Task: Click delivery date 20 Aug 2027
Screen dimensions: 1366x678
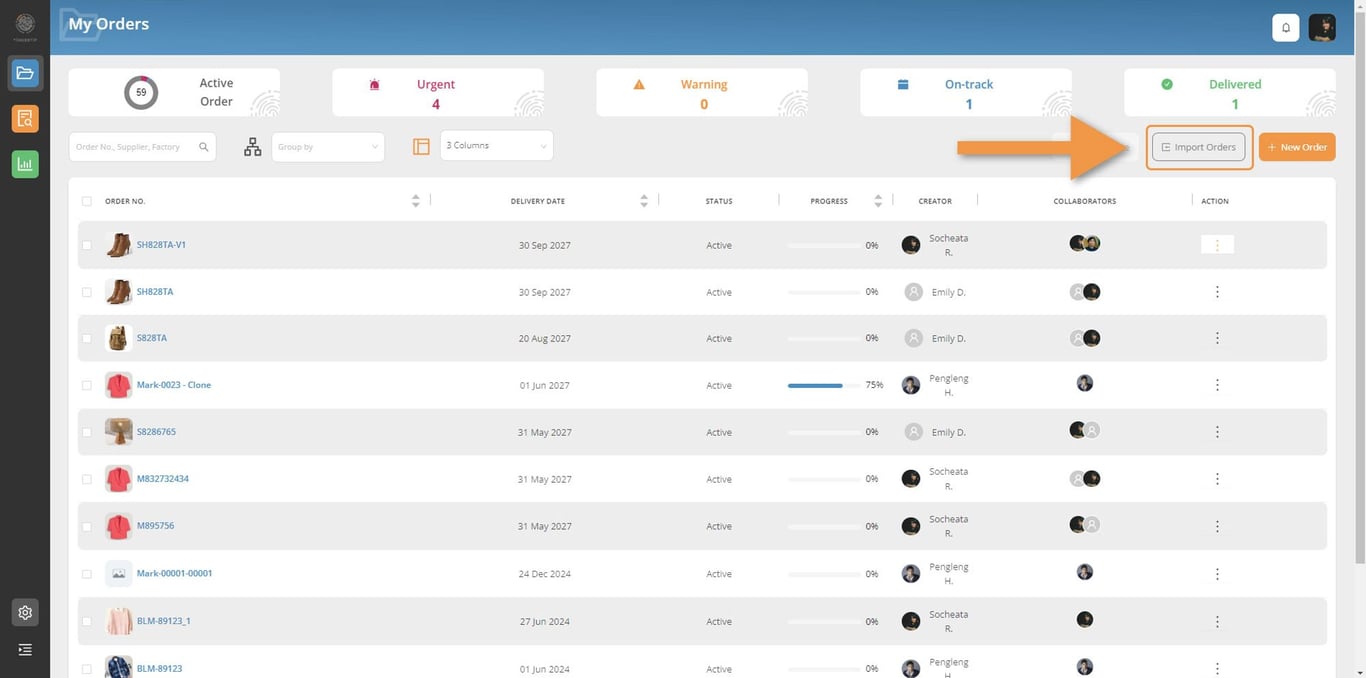Action: click(x=544, y=338)
